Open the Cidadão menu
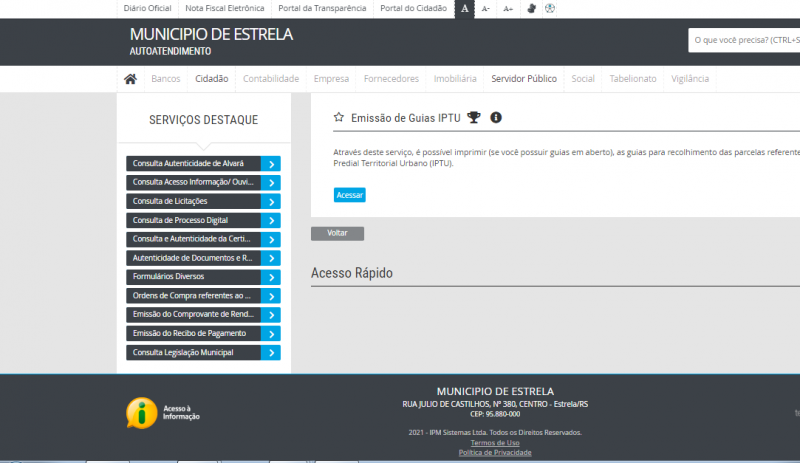Screen dimensions: 800x463 click(x=211, y=79)
